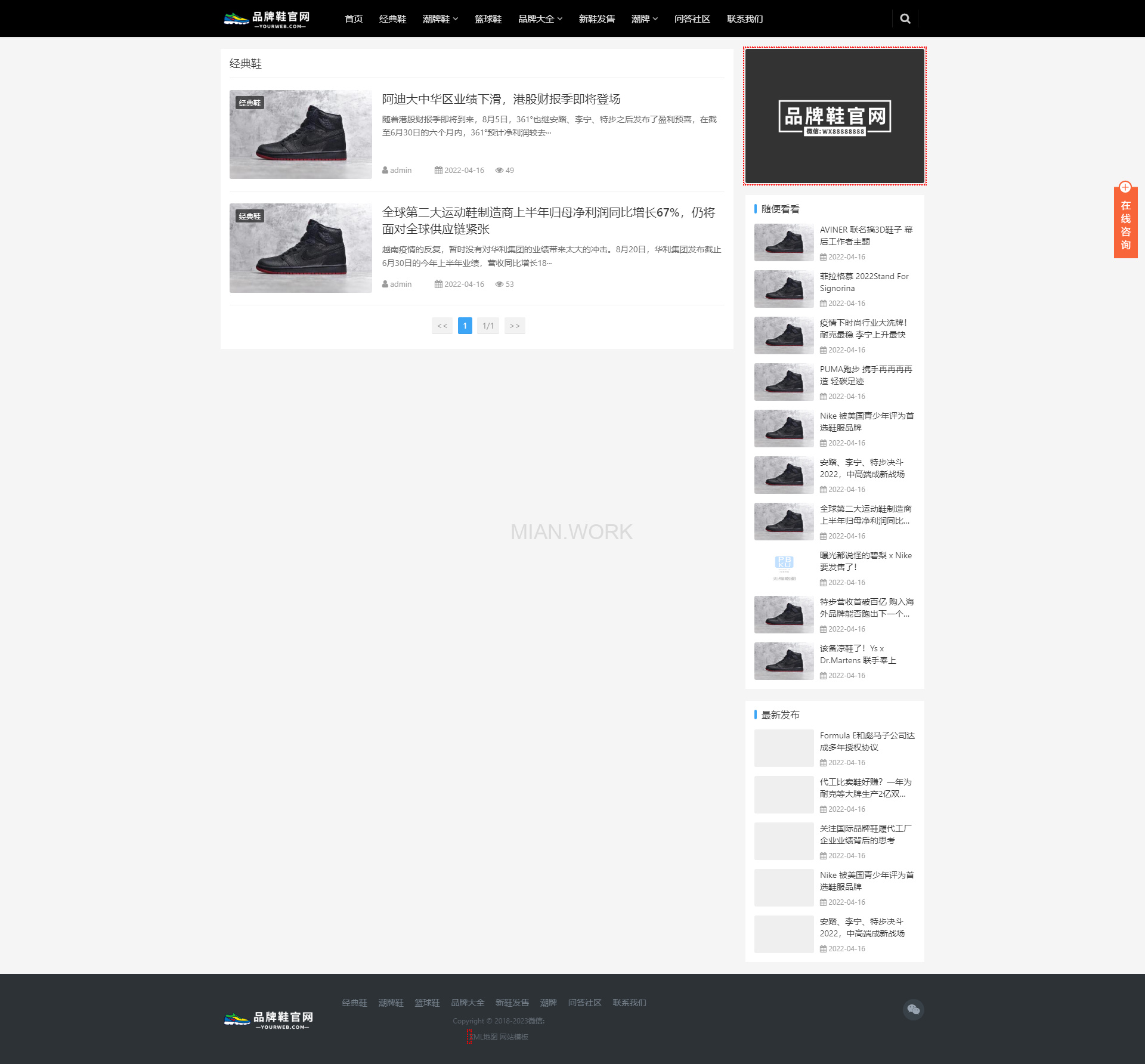
Task: Open 随便看看 article Nike 被美国青少年评为首选
Action: [x=867, y=422]
